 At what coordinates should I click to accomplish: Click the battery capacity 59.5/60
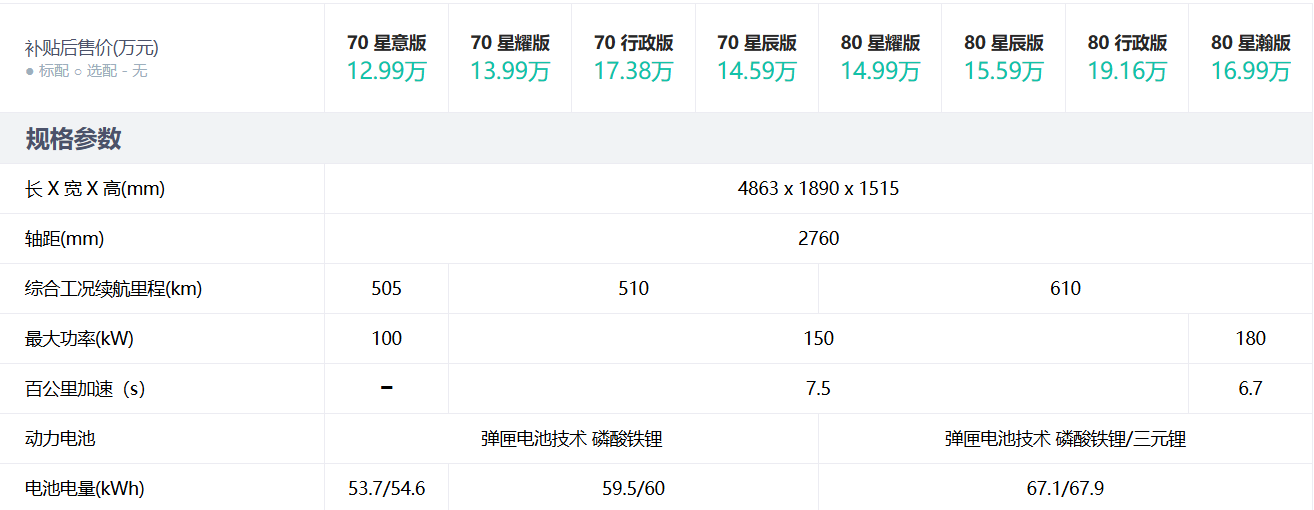point(633,488)
